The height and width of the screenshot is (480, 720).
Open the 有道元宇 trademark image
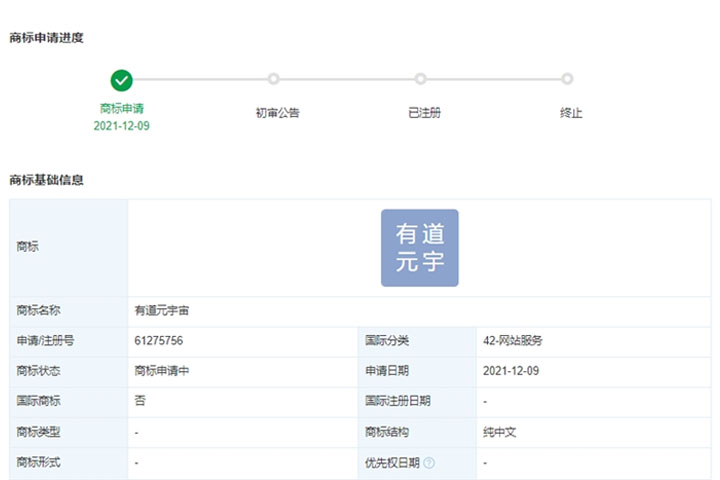[419, 248]
